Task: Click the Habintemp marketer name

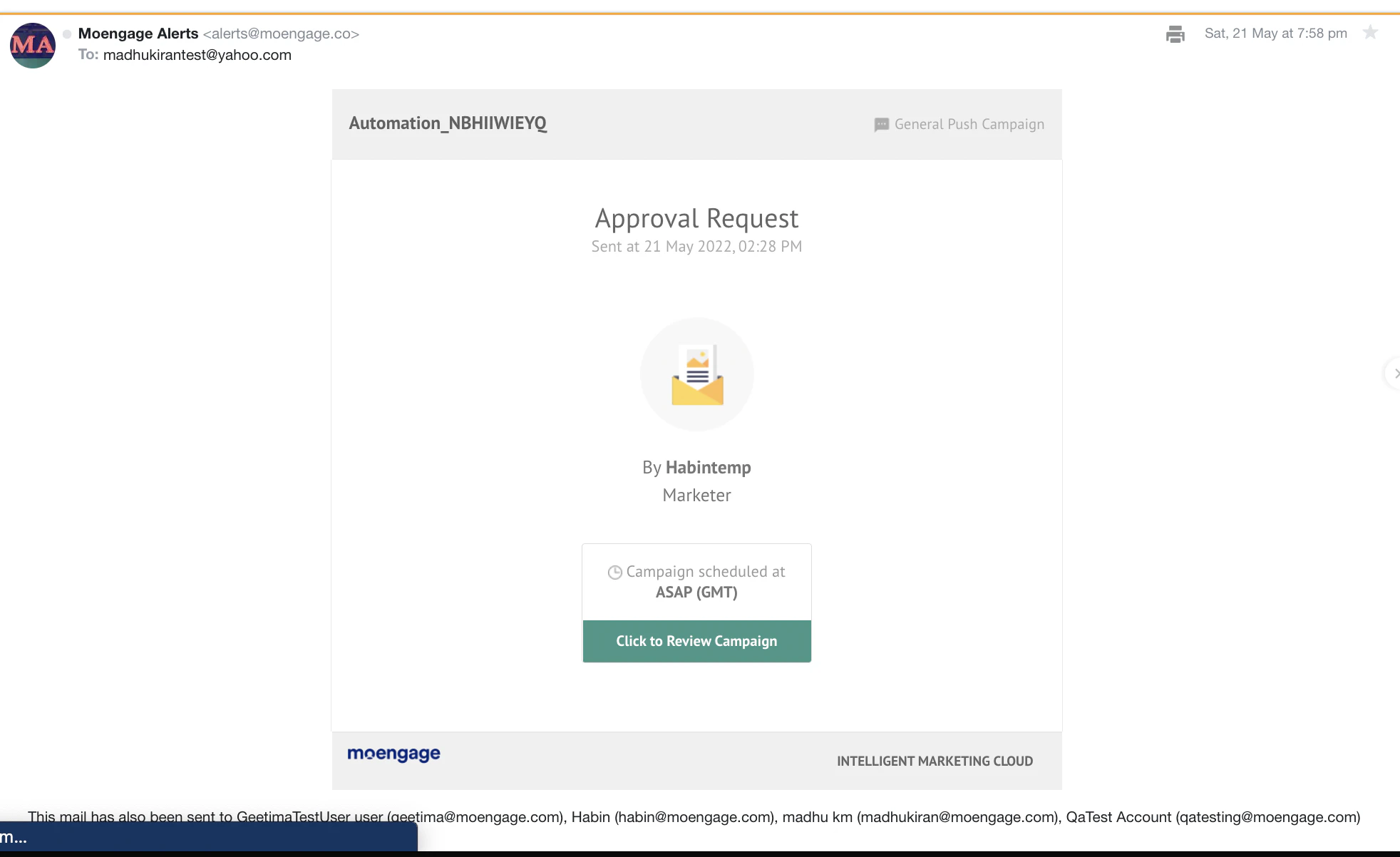Action: [708, 468]
